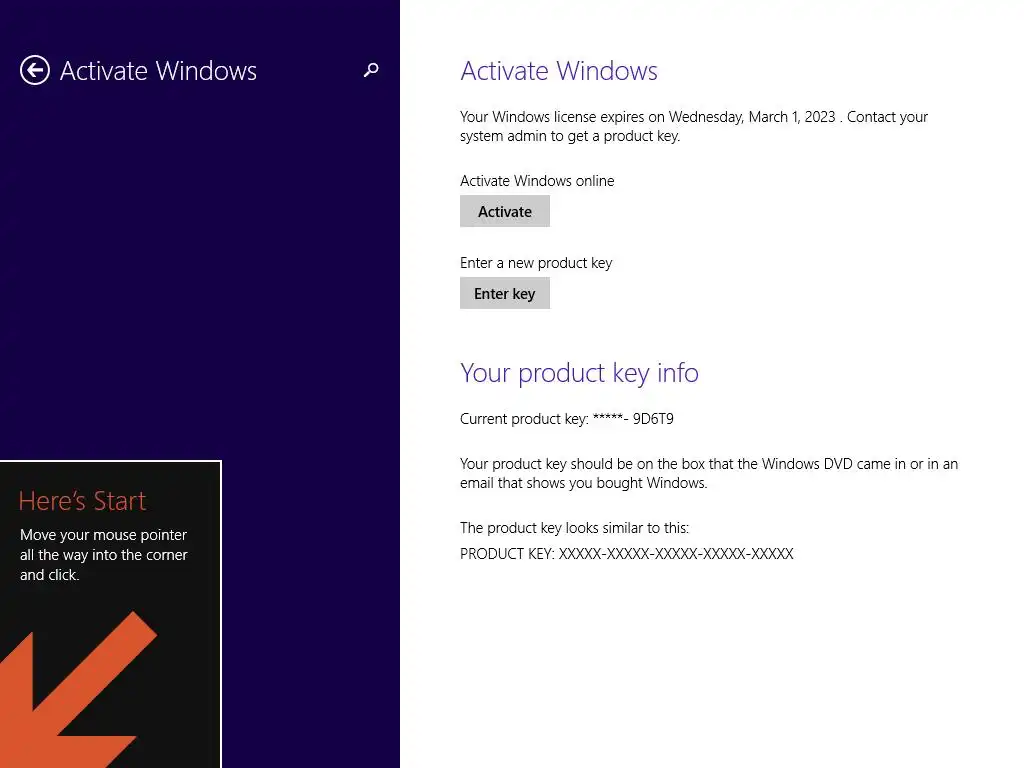Click the 'Move your mouse pointer' tip text
Image resolution: width=1024 pixels, height=768 pixels.
pos(104,554)
